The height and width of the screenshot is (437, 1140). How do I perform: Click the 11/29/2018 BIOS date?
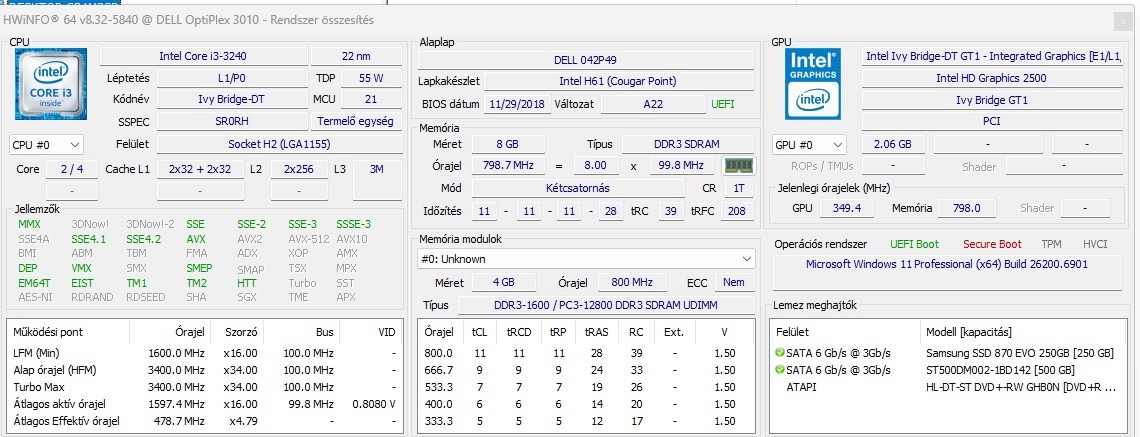pos(516,104)
